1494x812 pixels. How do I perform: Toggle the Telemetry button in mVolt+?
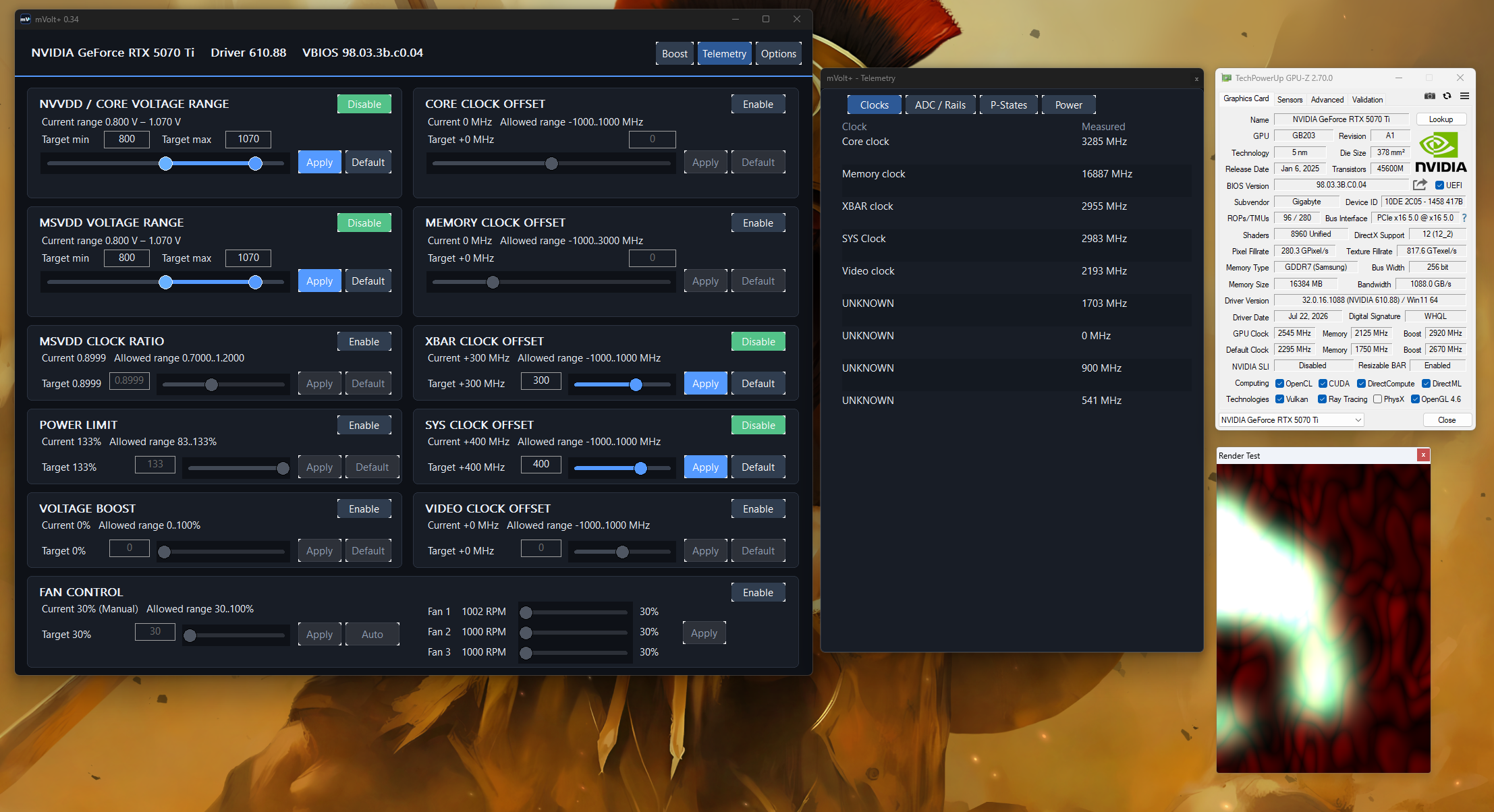point(724,53)
